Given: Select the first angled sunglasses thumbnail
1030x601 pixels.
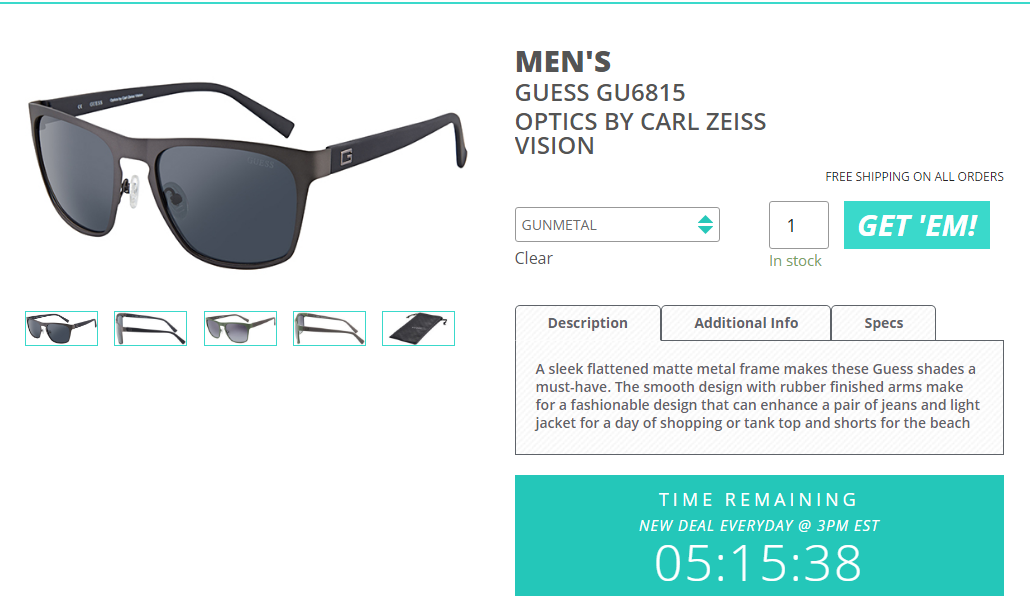Looking at the screenshot, I should [x=61, y=328].
